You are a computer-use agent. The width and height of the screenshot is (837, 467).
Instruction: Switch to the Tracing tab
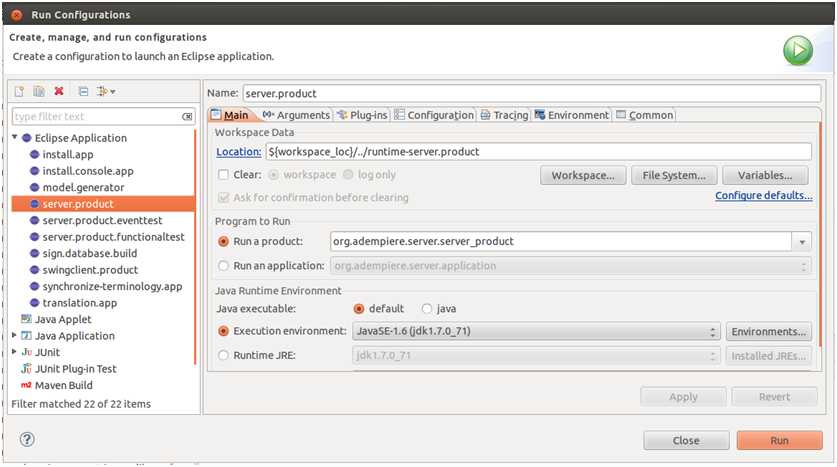pyautogui.click(x=504, y=115)
